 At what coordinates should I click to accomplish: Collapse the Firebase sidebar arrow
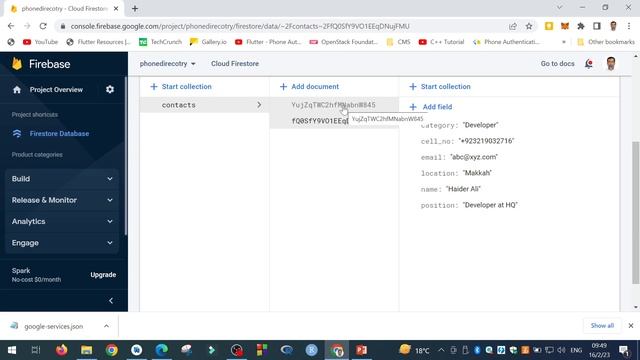tap(111, 301)
